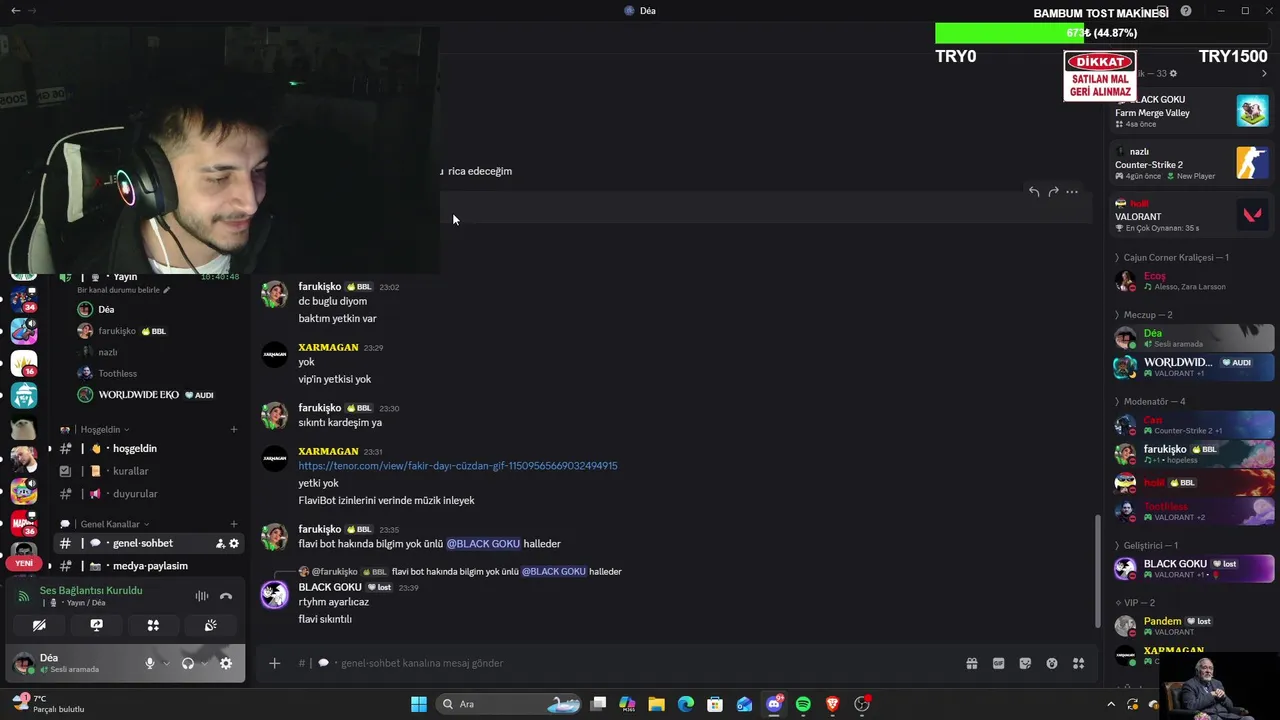The image size is (1280, 720).
Task: Open the emoji picker
Action: (1052, 663)
